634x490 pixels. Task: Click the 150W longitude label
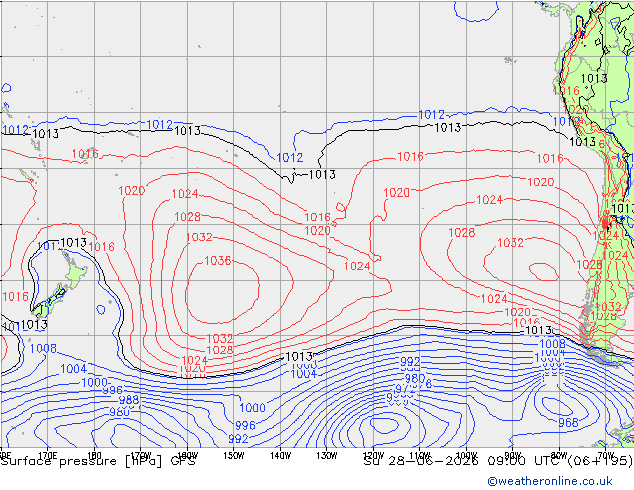coord(234,456)
